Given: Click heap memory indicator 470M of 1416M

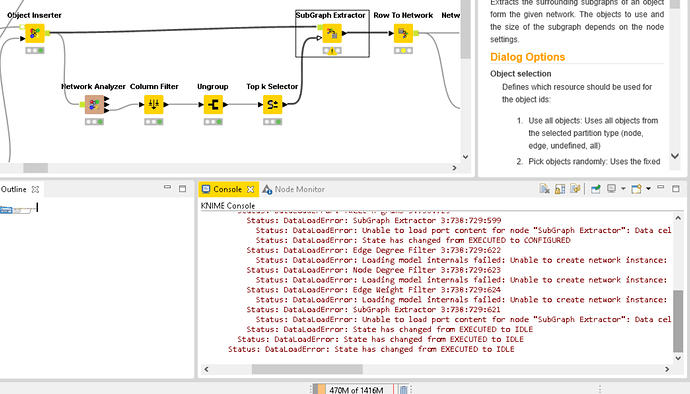Looking at the screenshot, I should [x=356, y=390].
